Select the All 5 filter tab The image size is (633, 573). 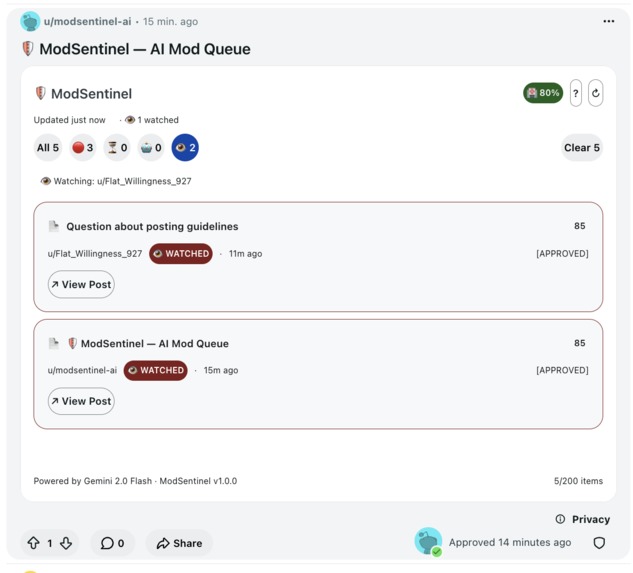tap(48, 148)
